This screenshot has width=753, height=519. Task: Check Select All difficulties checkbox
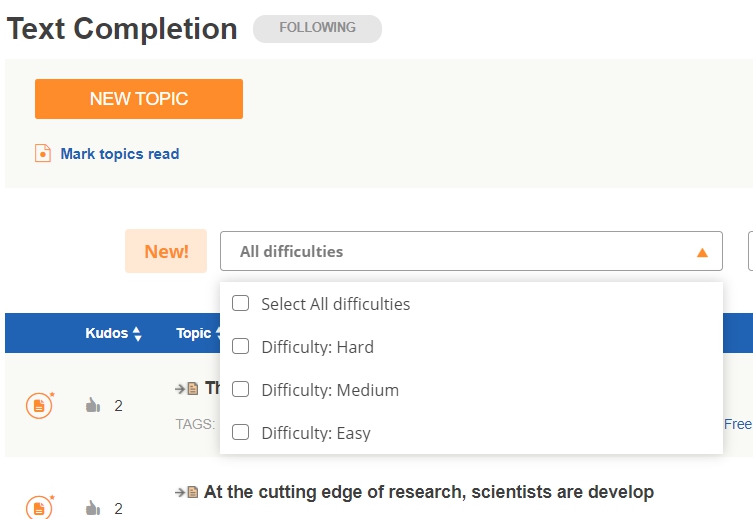(240, 303)
